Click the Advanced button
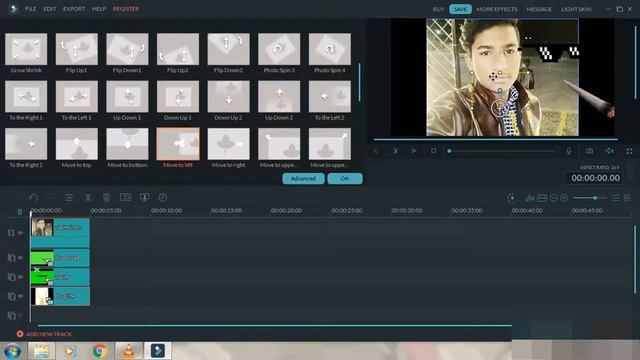640x360 pixels. point(303,179)
